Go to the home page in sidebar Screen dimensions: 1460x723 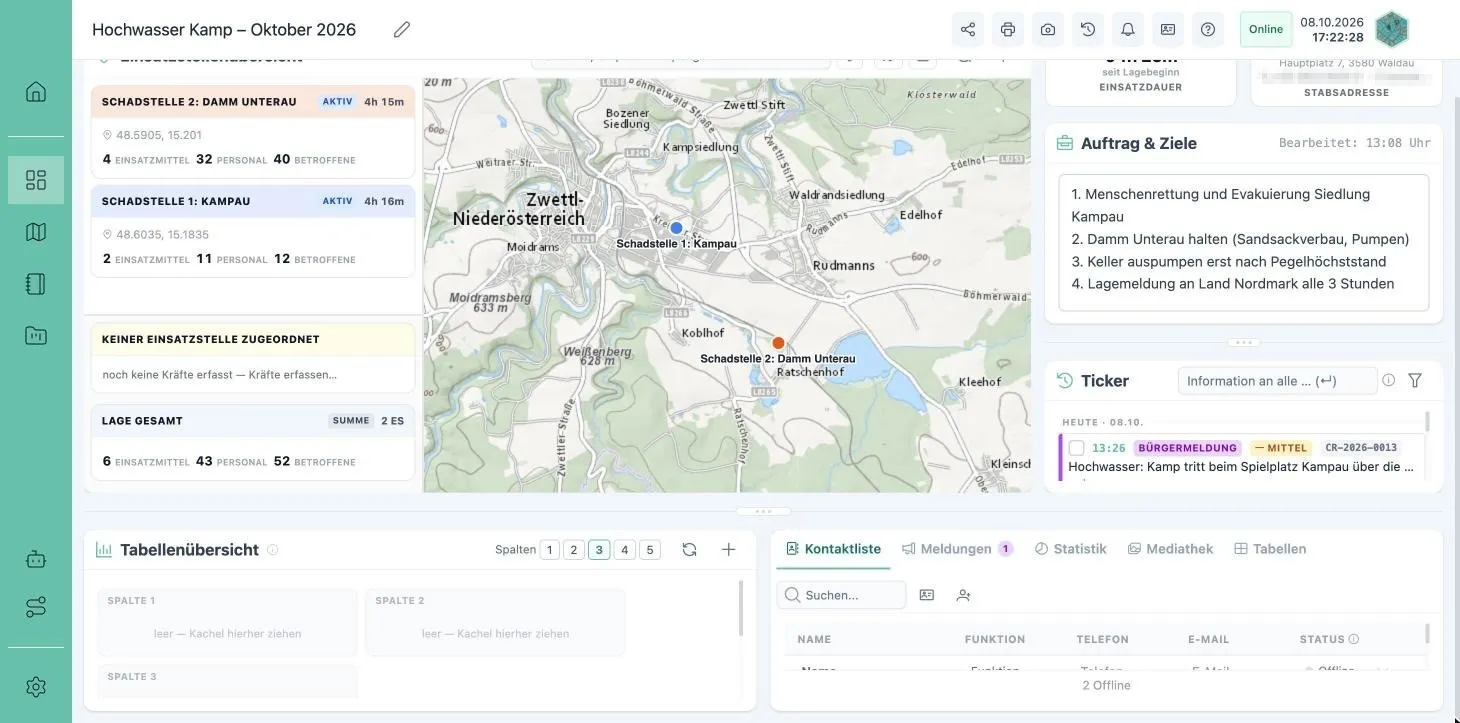pos(36,92)
